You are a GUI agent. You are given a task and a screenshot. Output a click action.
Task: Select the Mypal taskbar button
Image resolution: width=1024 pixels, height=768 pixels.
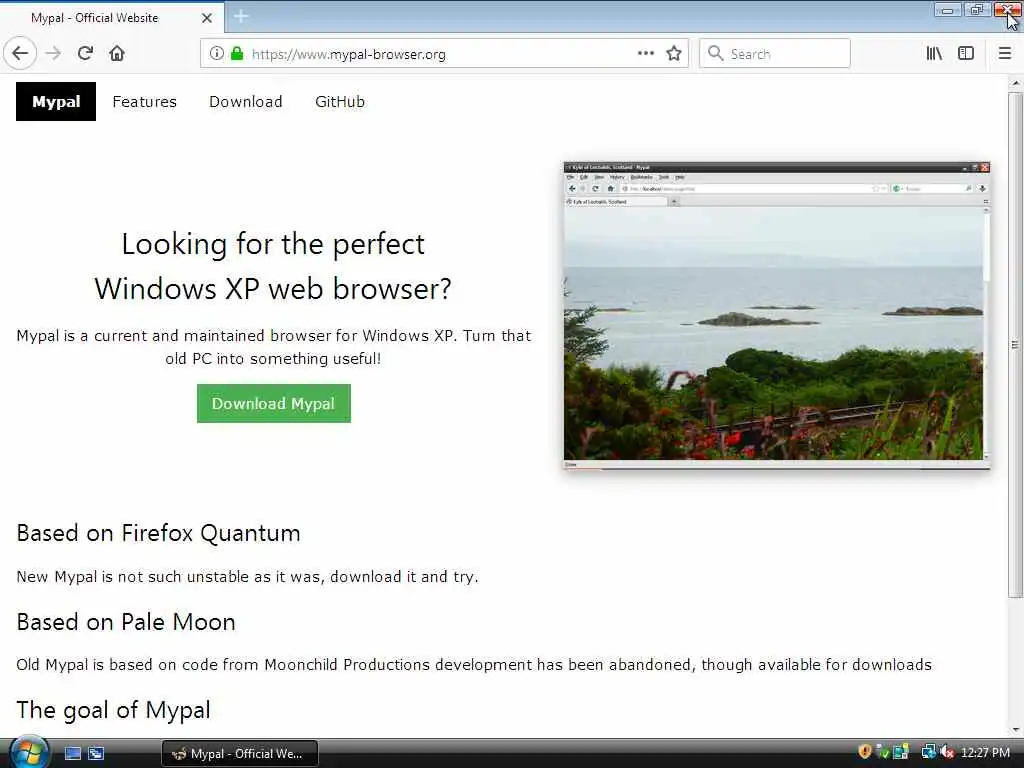click(240, 754)
